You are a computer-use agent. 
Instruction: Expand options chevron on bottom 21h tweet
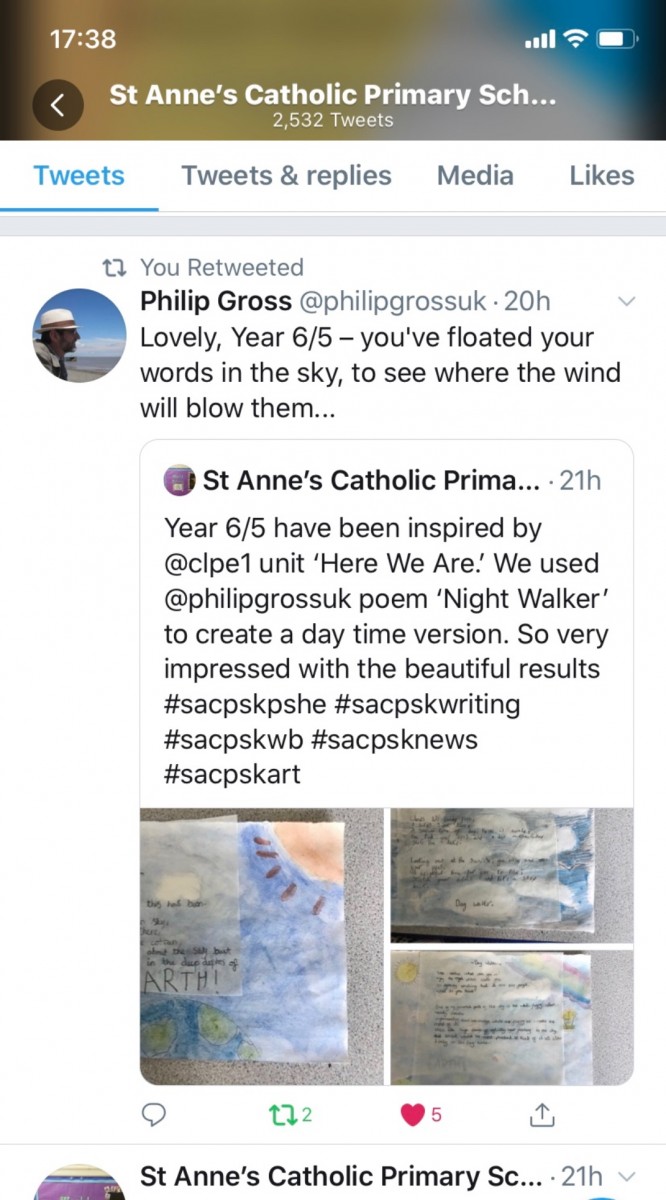pyautogui.click(x=627, y=1175)
